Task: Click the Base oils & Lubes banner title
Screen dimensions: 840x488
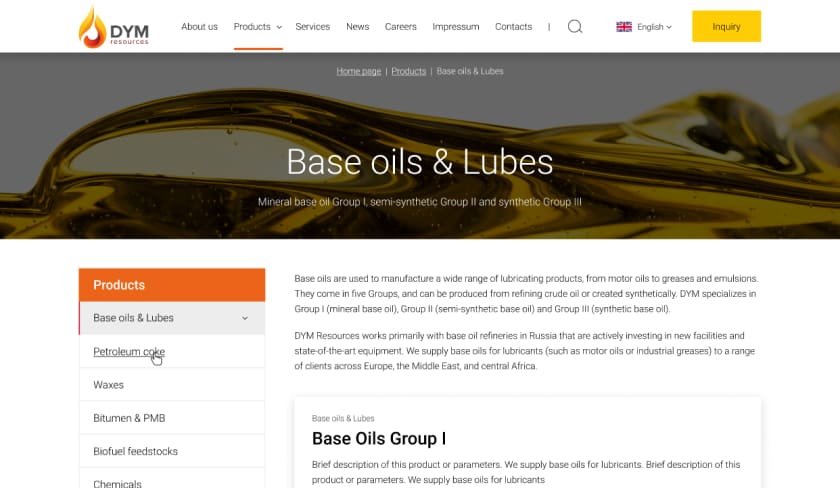Action: (419, 162)
